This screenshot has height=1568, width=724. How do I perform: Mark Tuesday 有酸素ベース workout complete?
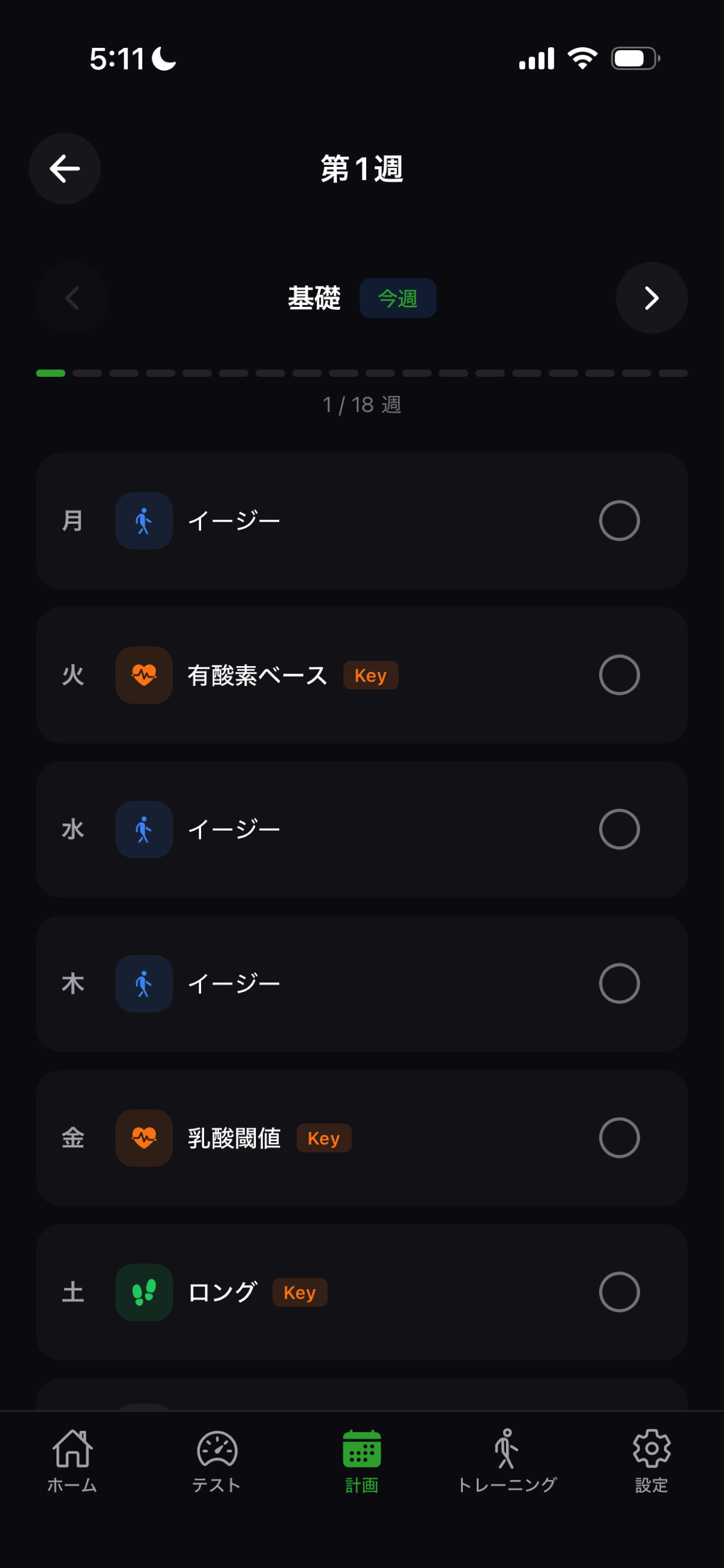tap(618, 675)
